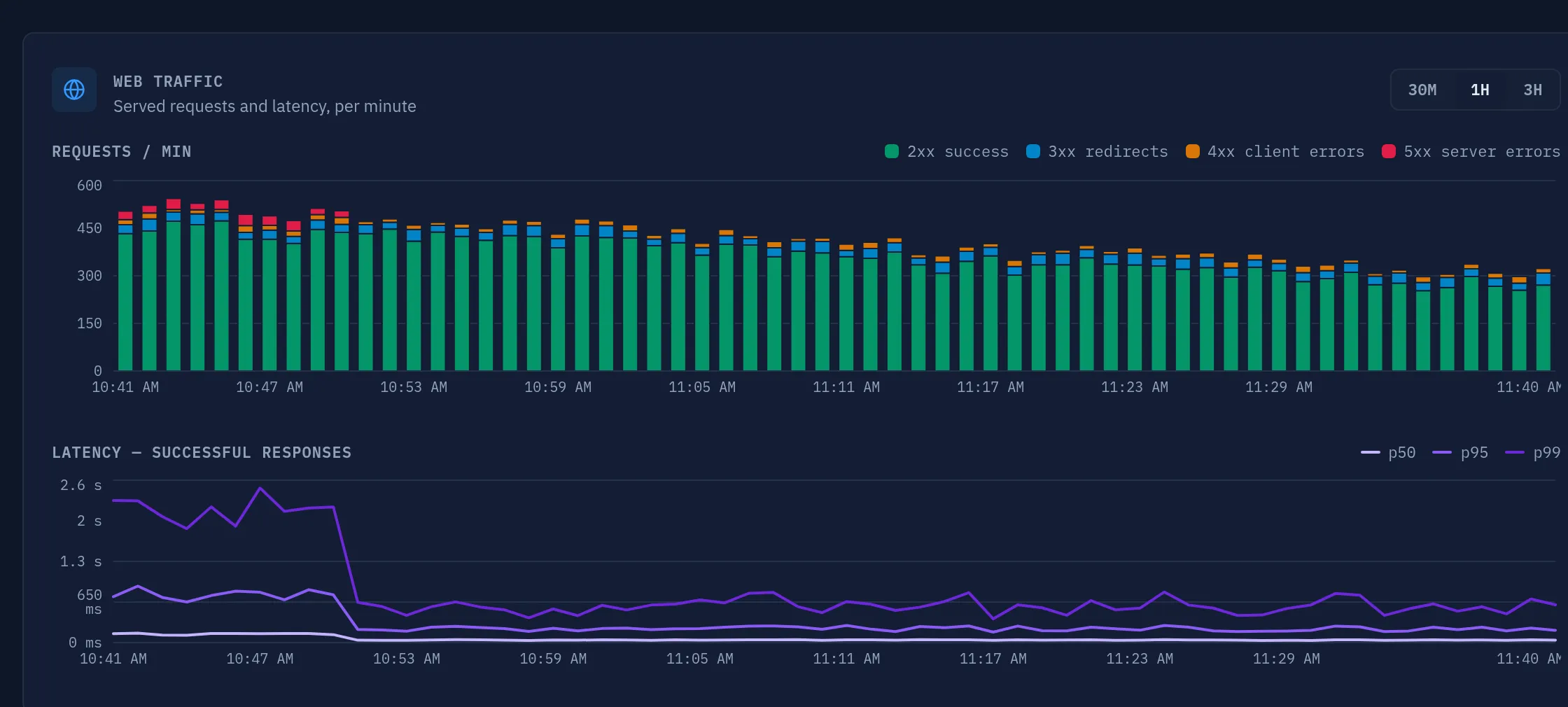Click the 1.3 s latency axis label
Image resolution: width=1568 pixels, height=707 pixels.
(x=81, y=561)
